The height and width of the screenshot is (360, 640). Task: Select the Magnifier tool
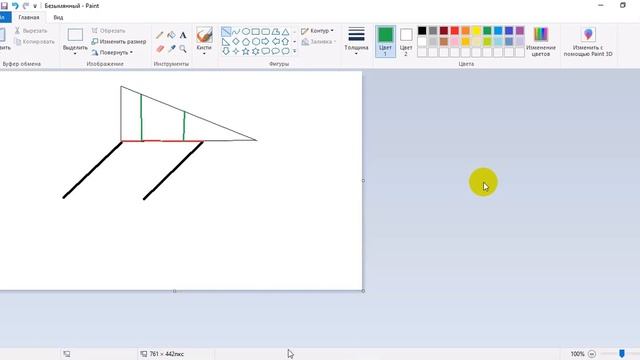pyautogui.click(x=183, y=49)
